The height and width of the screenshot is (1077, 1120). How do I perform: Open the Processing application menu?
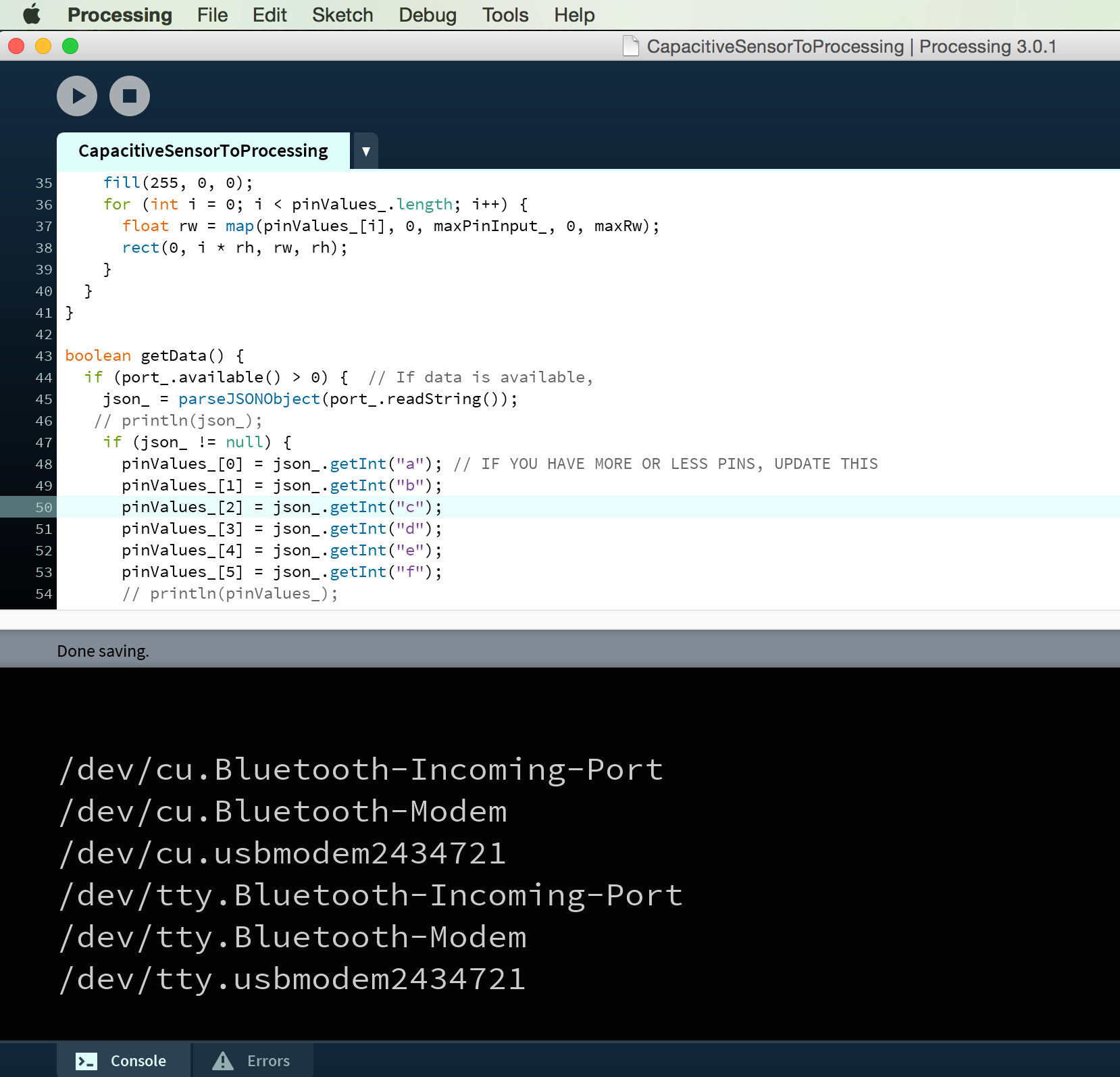(x=120, y=15)
